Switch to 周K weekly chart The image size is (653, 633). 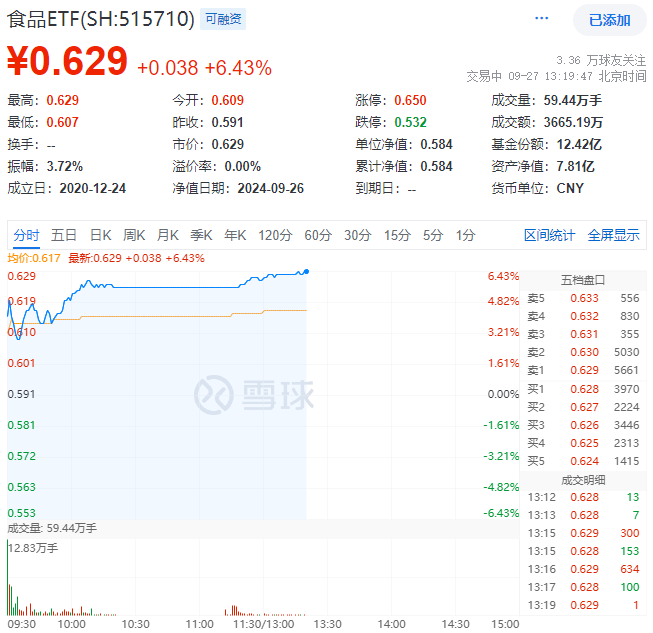point(135,235)
